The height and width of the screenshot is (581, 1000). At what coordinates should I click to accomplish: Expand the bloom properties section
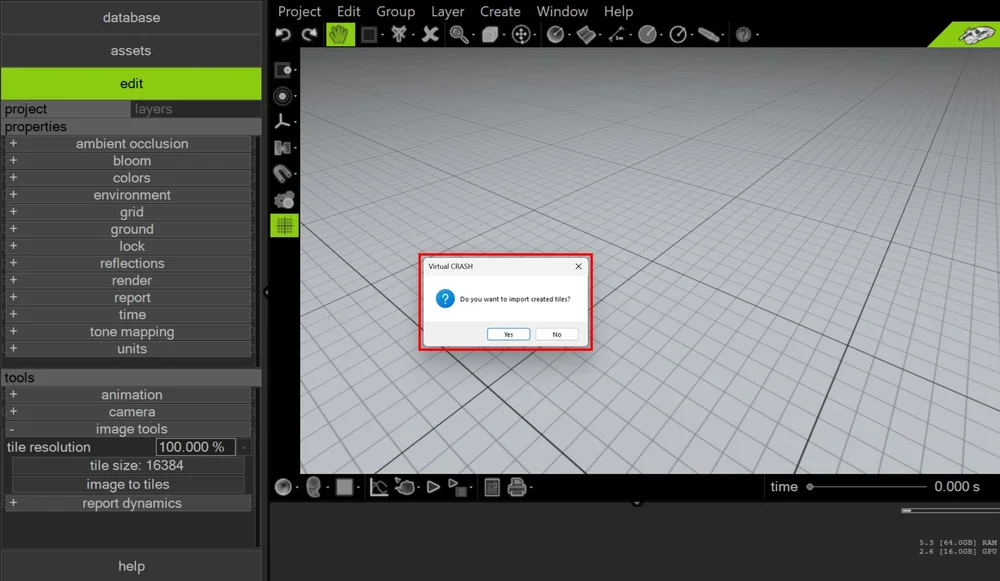128,161
